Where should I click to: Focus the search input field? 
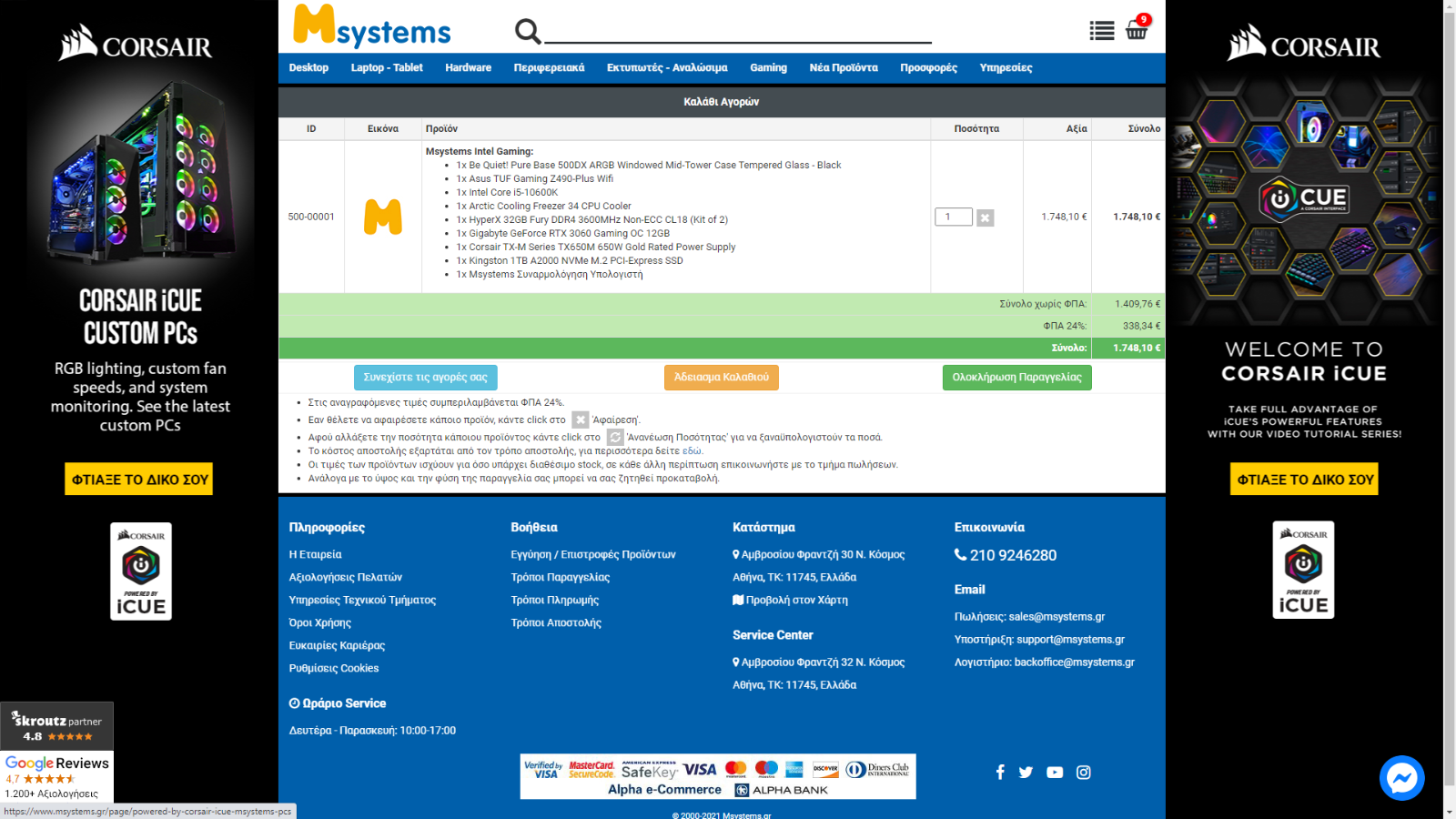point(738,32)
